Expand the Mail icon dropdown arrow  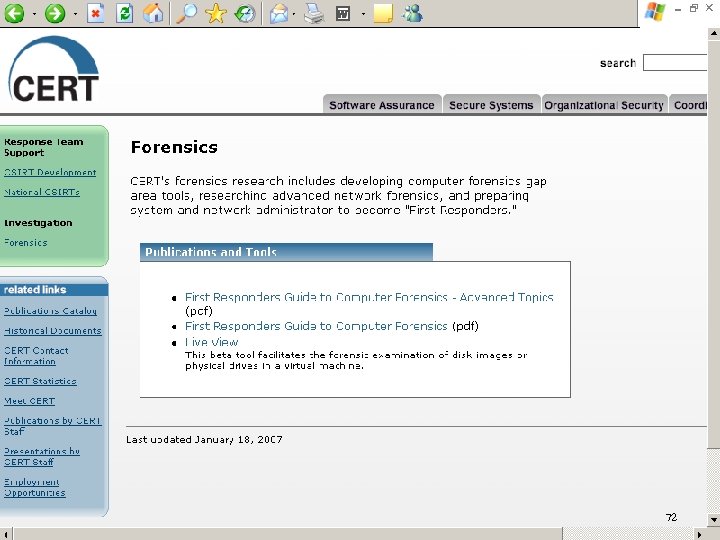294,14
